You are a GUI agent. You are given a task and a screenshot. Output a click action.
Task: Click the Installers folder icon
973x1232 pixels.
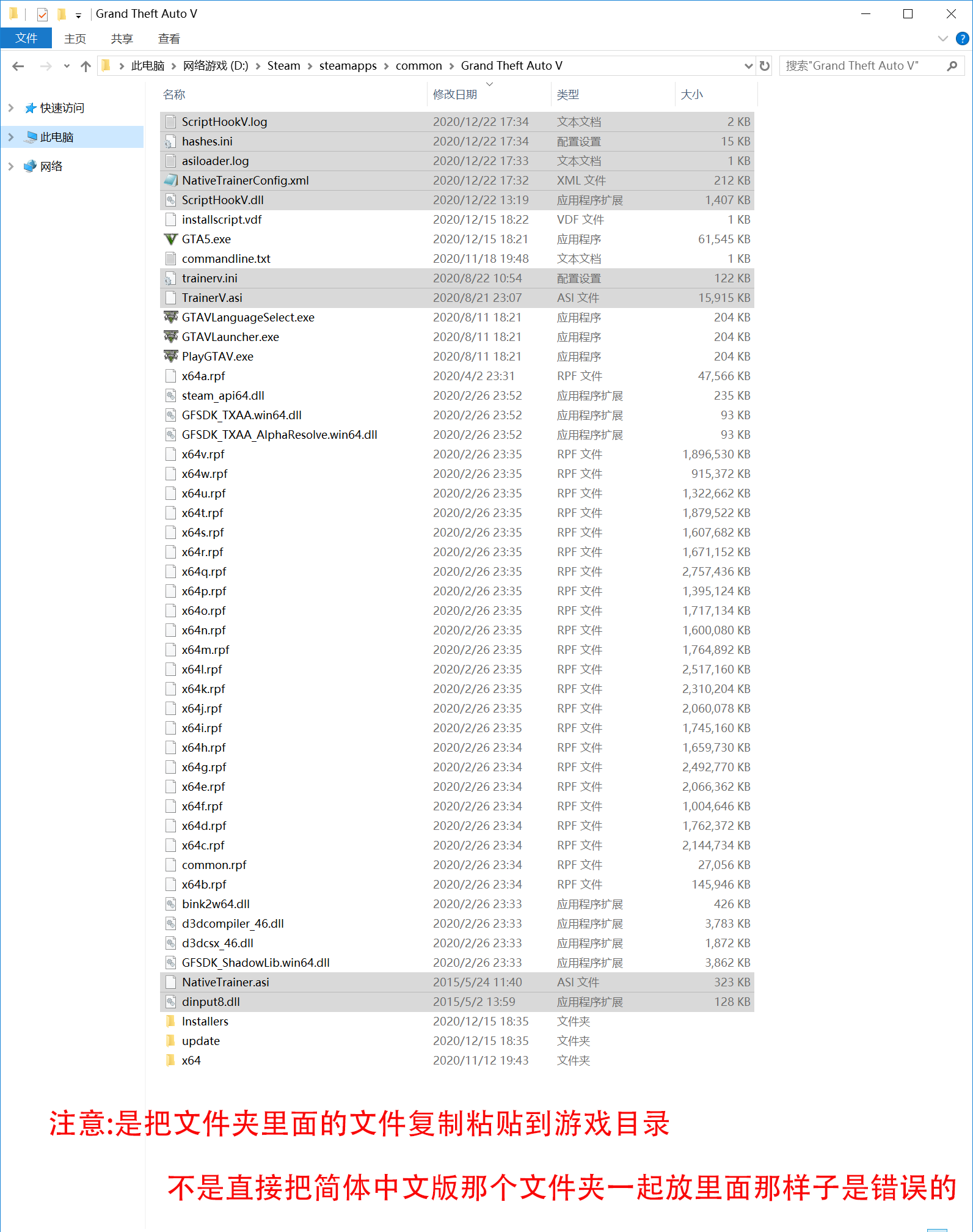171,1021
